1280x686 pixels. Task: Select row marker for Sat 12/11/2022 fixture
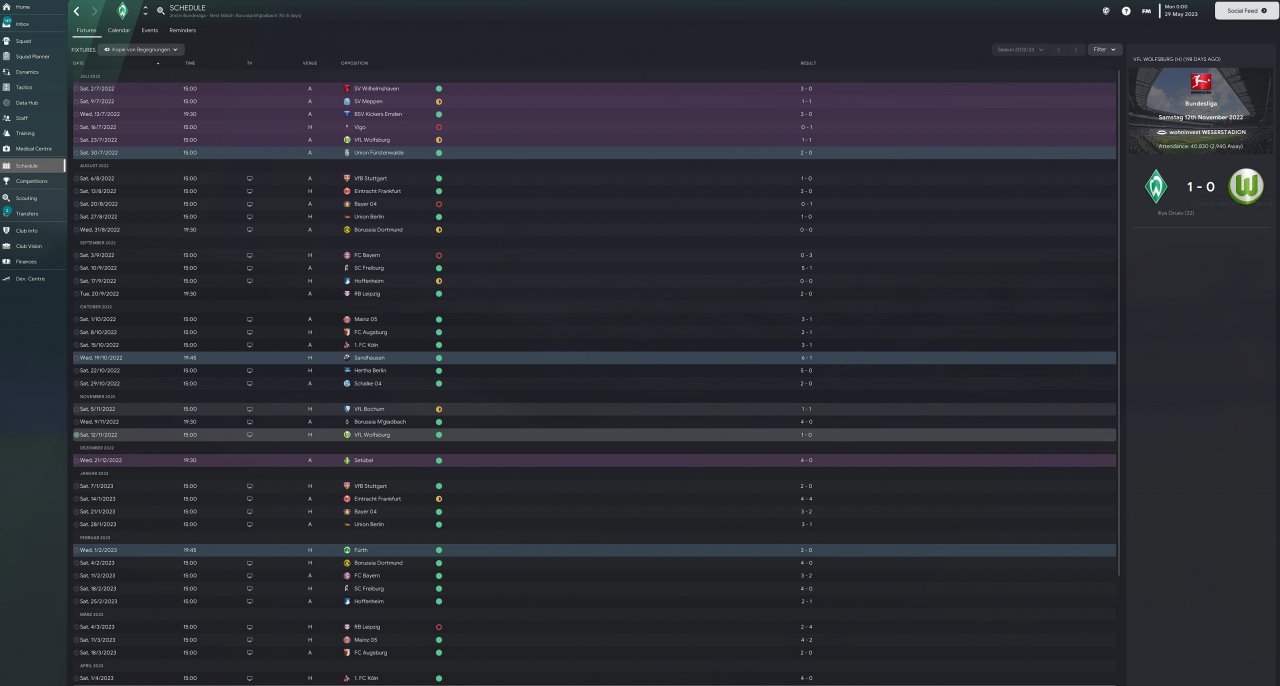tap(76, 435)
